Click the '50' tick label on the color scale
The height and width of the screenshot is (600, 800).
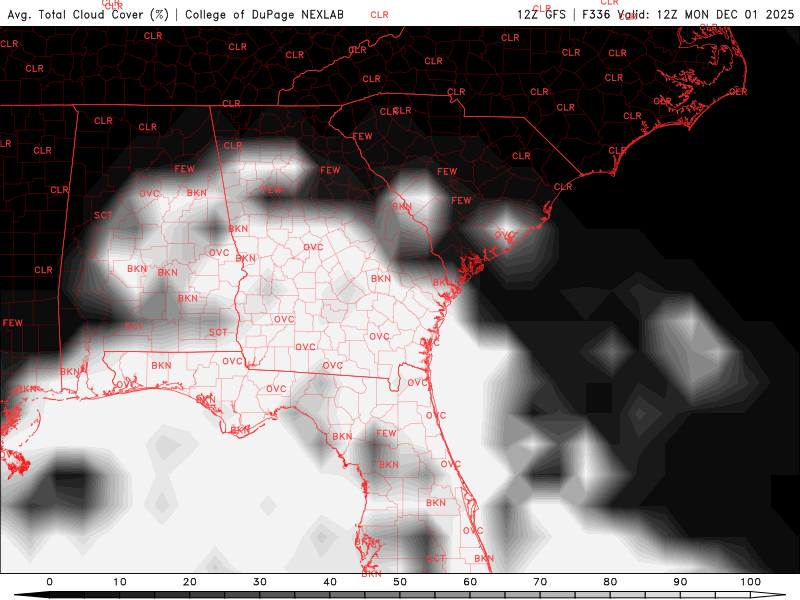(x=400, y=582)
